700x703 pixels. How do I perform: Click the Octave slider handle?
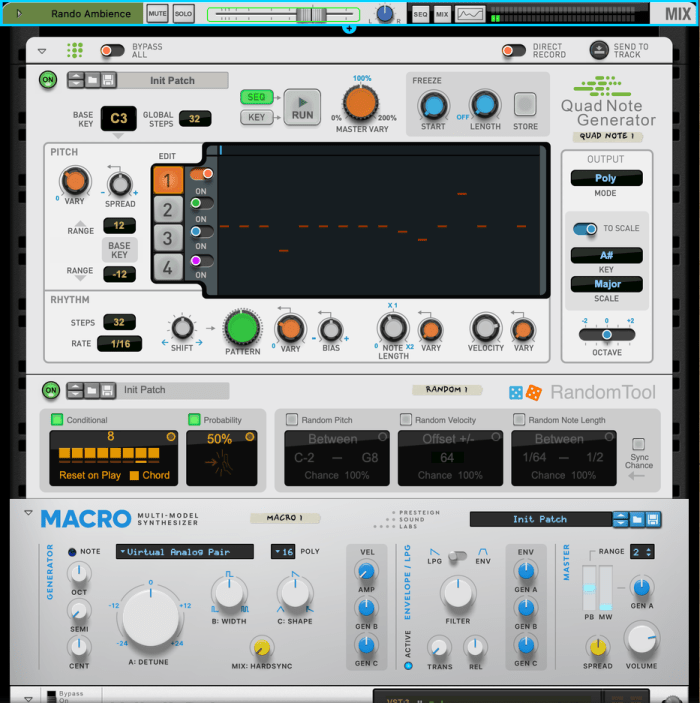pos(606,334)
